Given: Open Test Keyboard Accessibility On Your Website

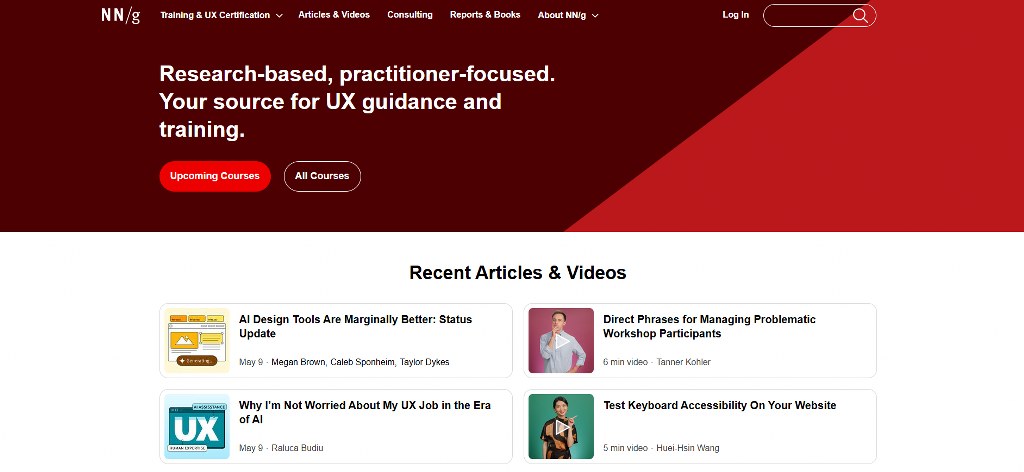Looking at the screenshot, I should pyautogui.click(x=720, y=405).
